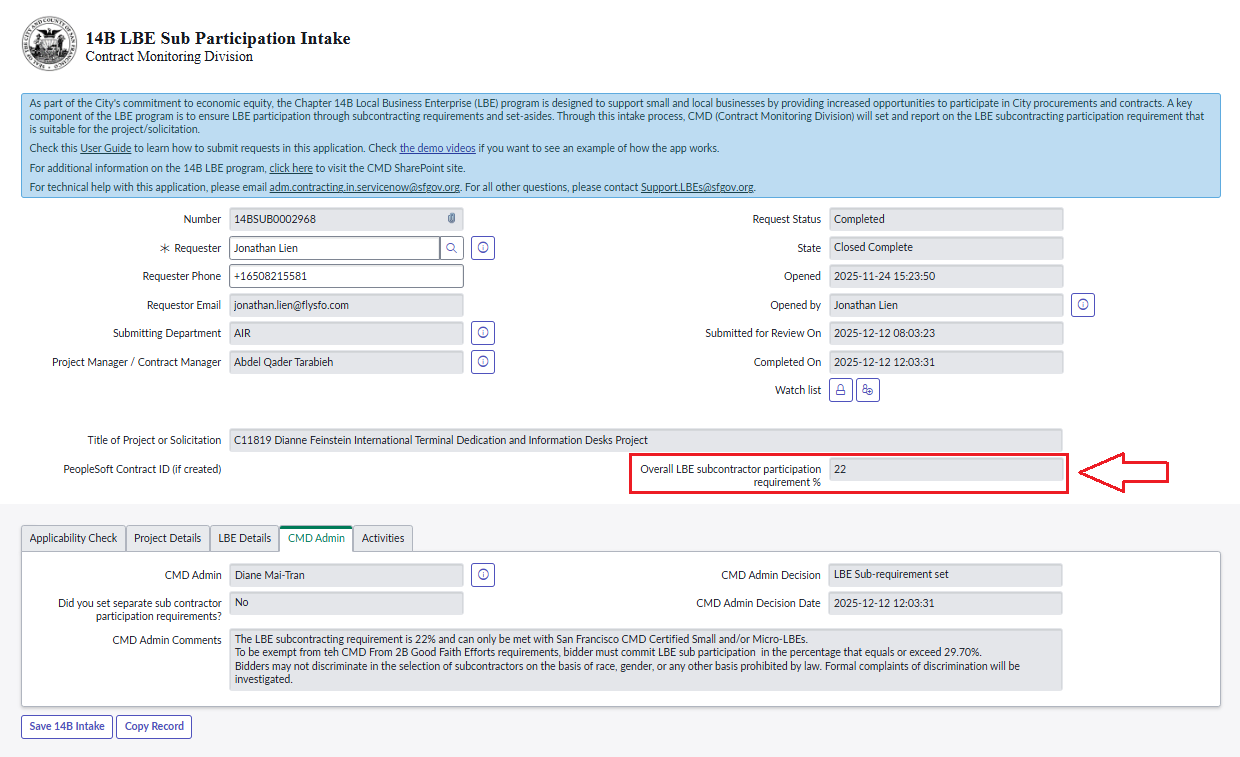Open info icon next to Requester field
This screenshot has width=1240, height=757.
(483, 248)
